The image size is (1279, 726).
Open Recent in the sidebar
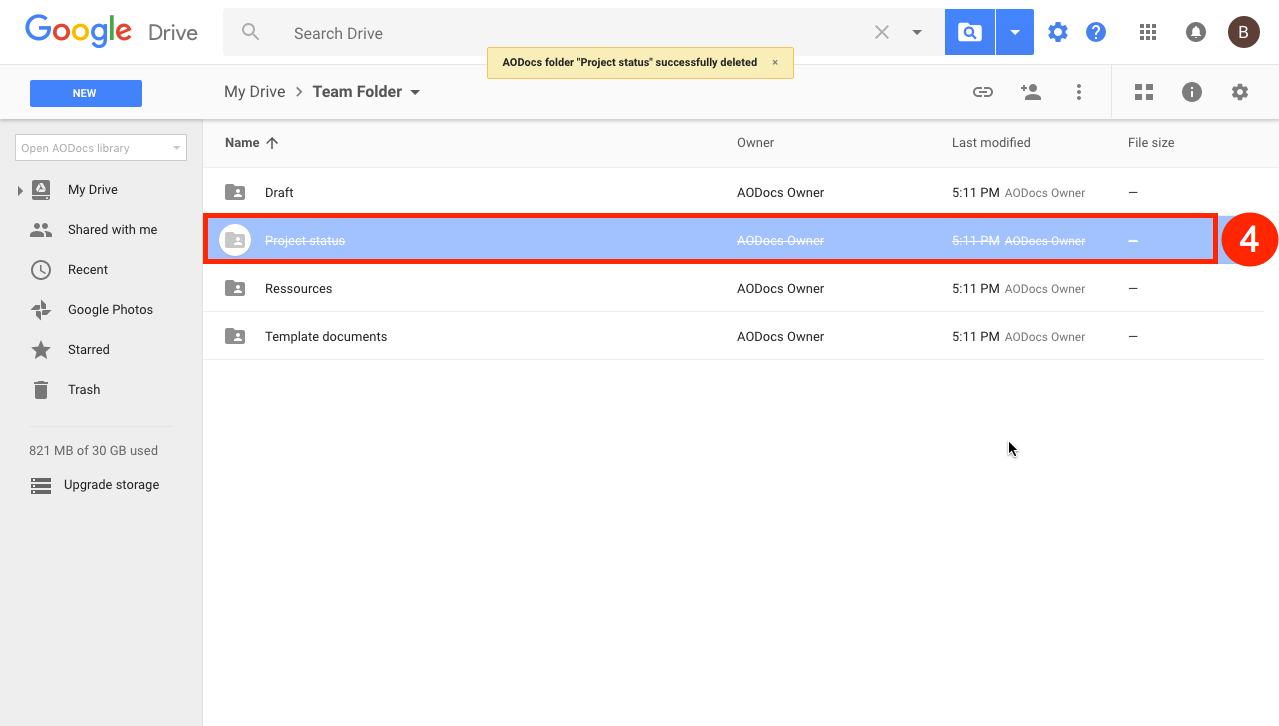click(88, 270)
